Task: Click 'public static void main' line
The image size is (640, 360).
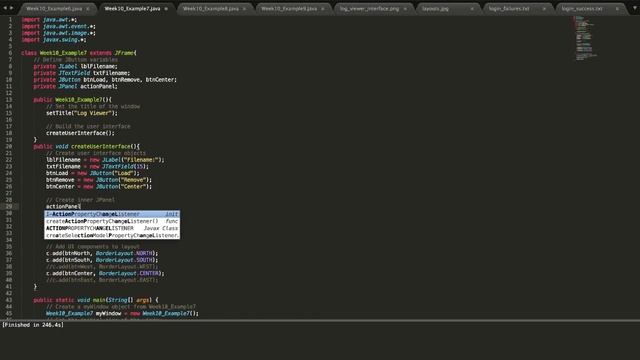Action: click(96, 300)
